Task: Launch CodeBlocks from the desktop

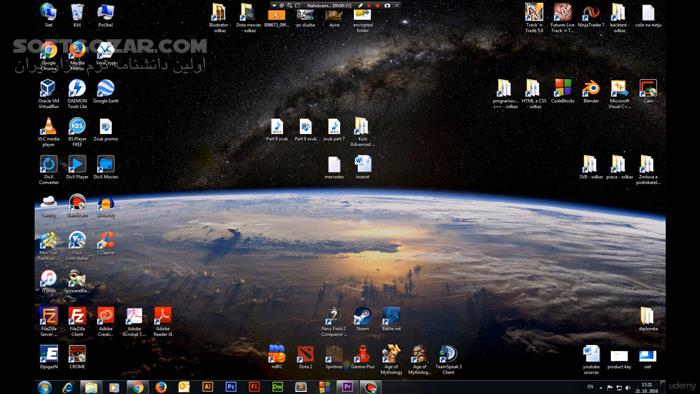Action: tap(562, 91)
